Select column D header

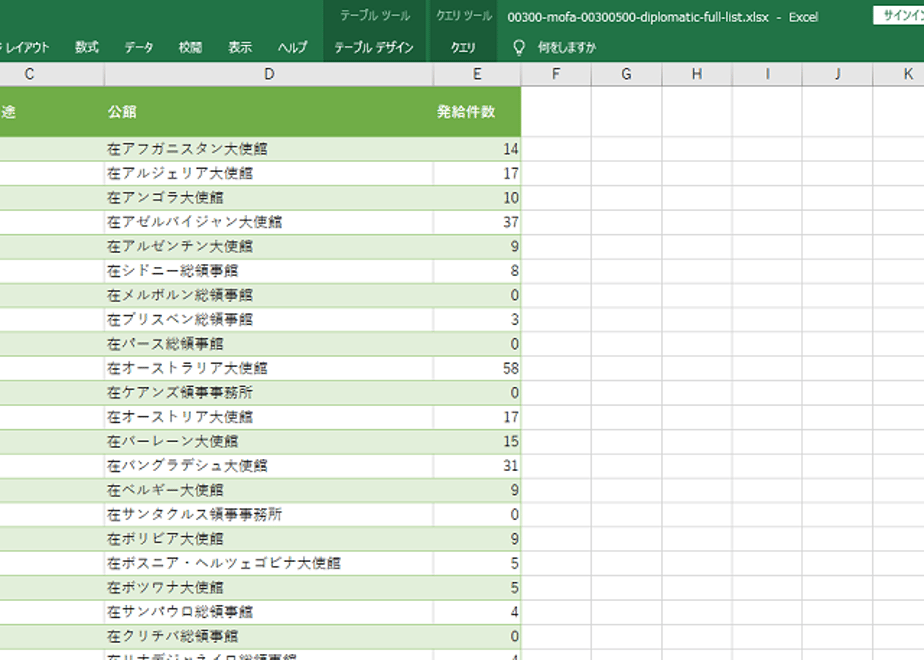269,74
